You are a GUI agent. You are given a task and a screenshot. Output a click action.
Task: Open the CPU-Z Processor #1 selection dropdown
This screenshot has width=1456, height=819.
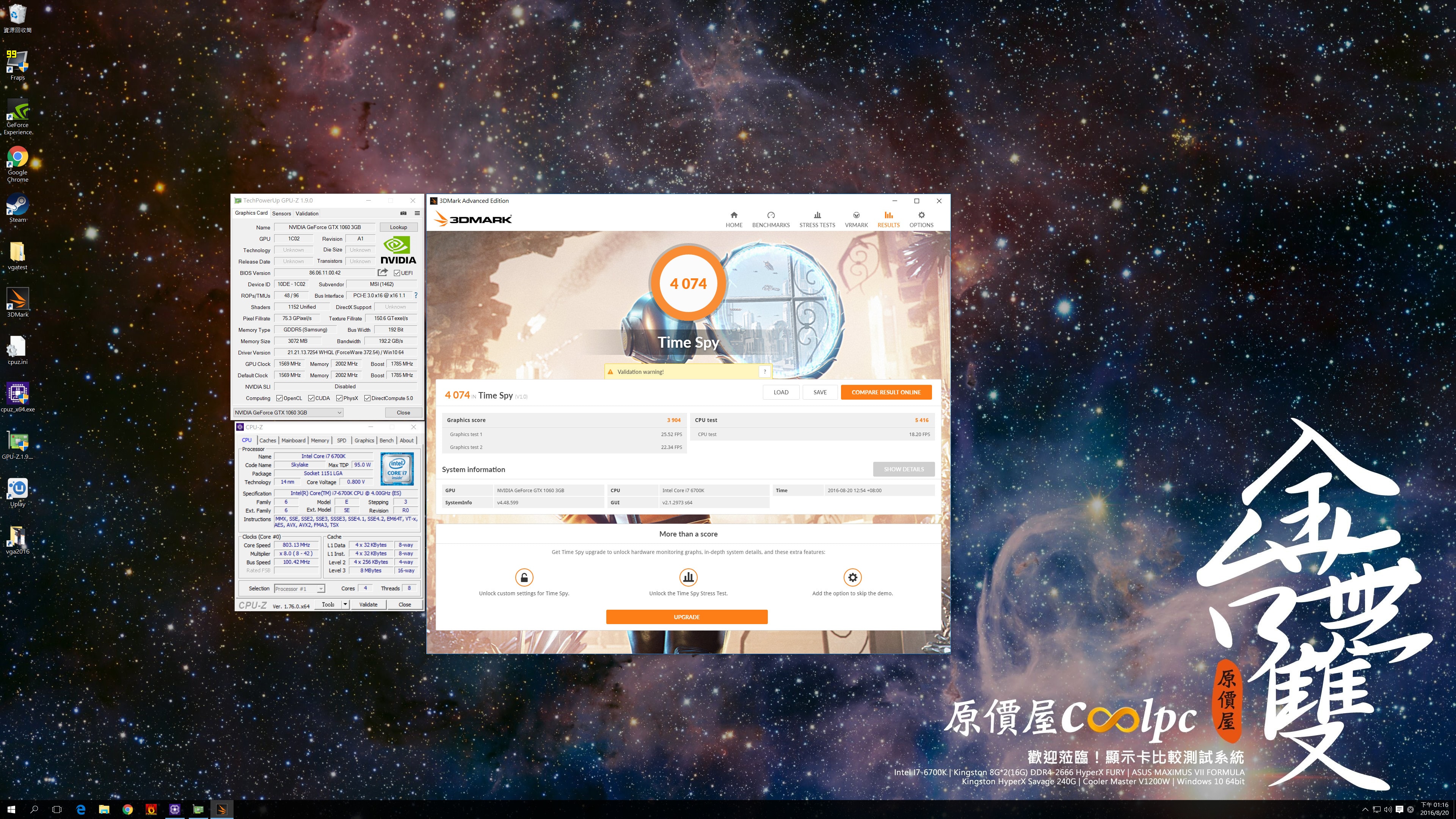(299, 588)
